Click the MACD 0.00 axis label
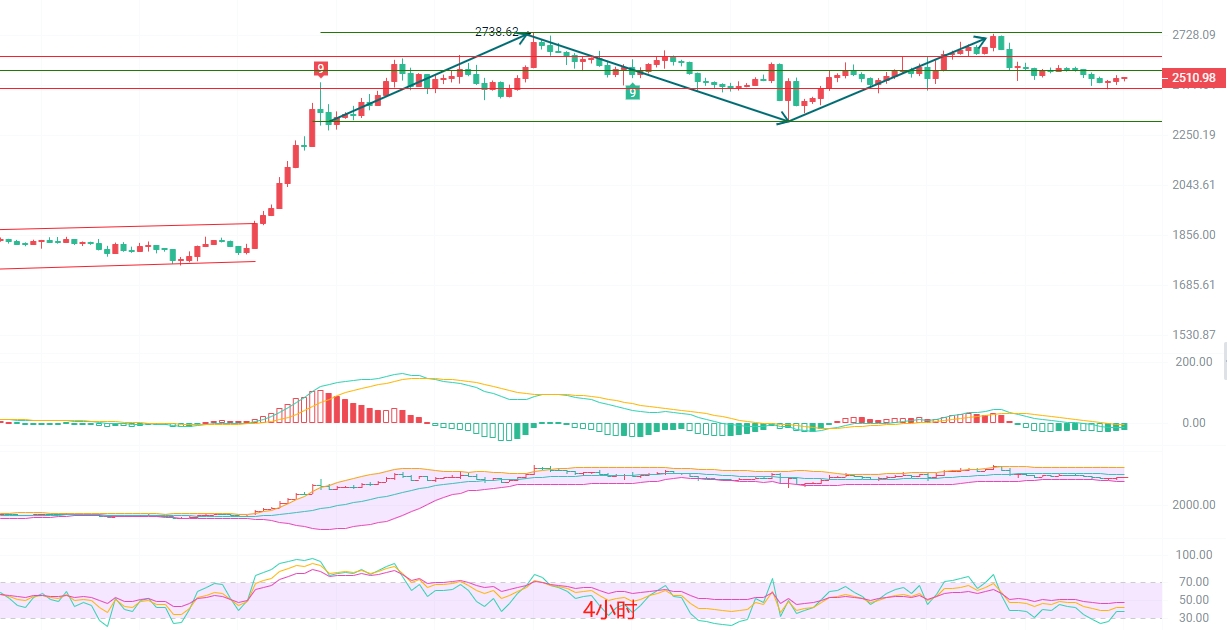This screenshot has height=630, width=1227. (x=1193, y=423)
